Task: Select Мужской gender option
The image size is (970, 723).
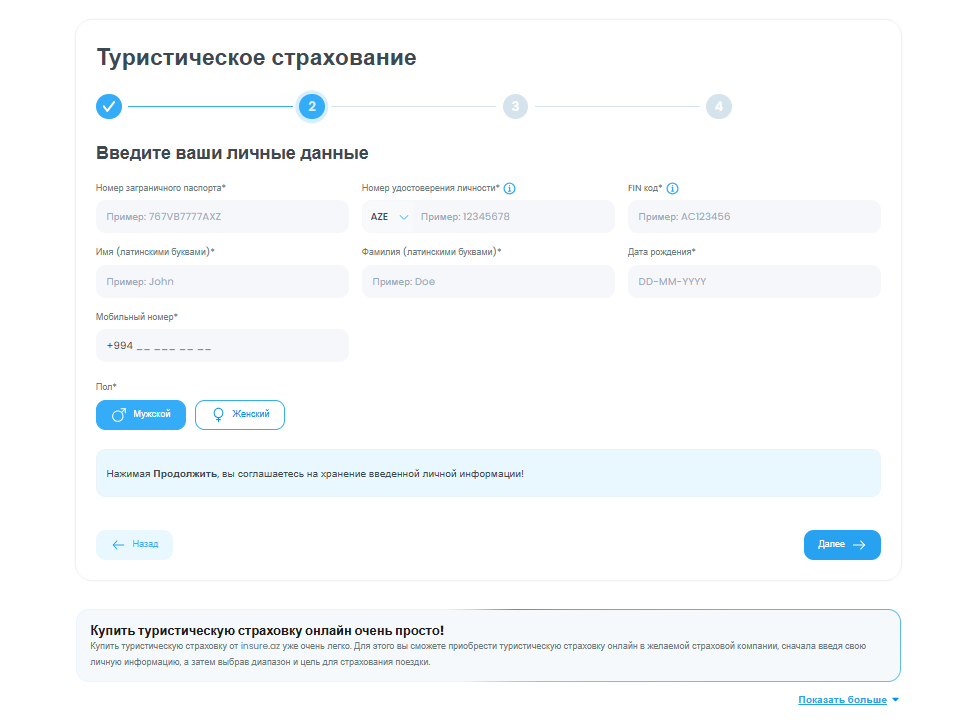Action: tap(141, 415)
